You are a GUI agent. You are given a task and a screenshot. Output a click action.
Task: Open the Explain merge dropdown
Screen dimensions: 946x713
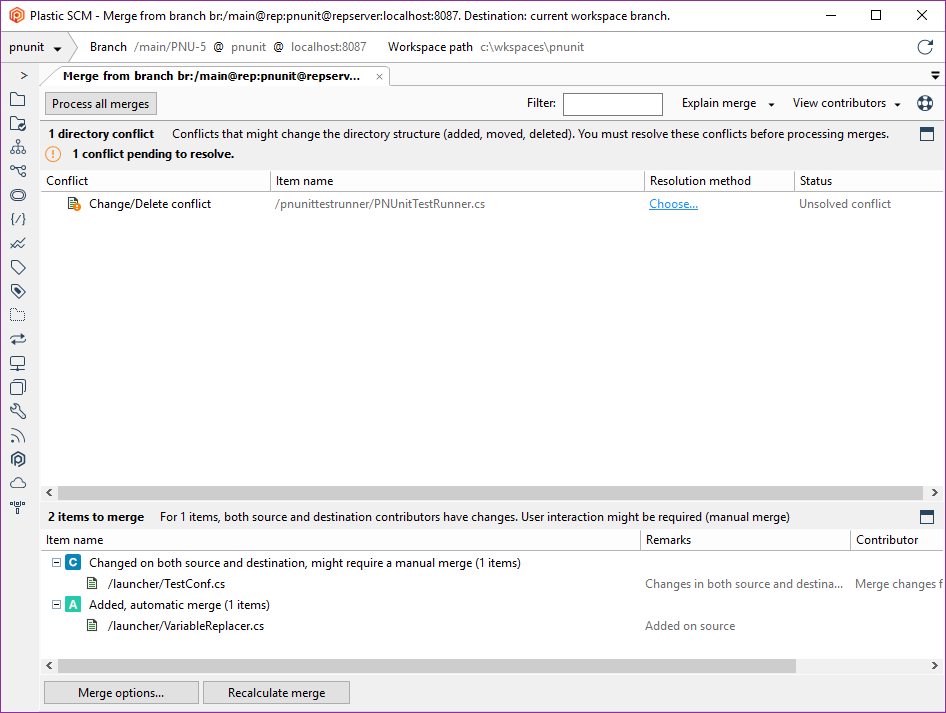[728, 103]
